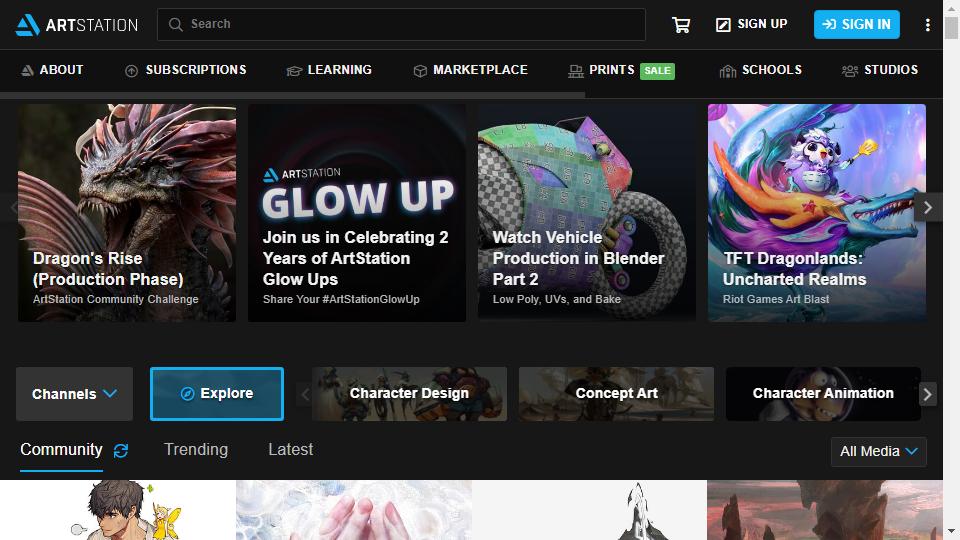This screenshot has width=960, height=540.
Task: Click the Learning graduation cap icon
Action: pos(294,71)
